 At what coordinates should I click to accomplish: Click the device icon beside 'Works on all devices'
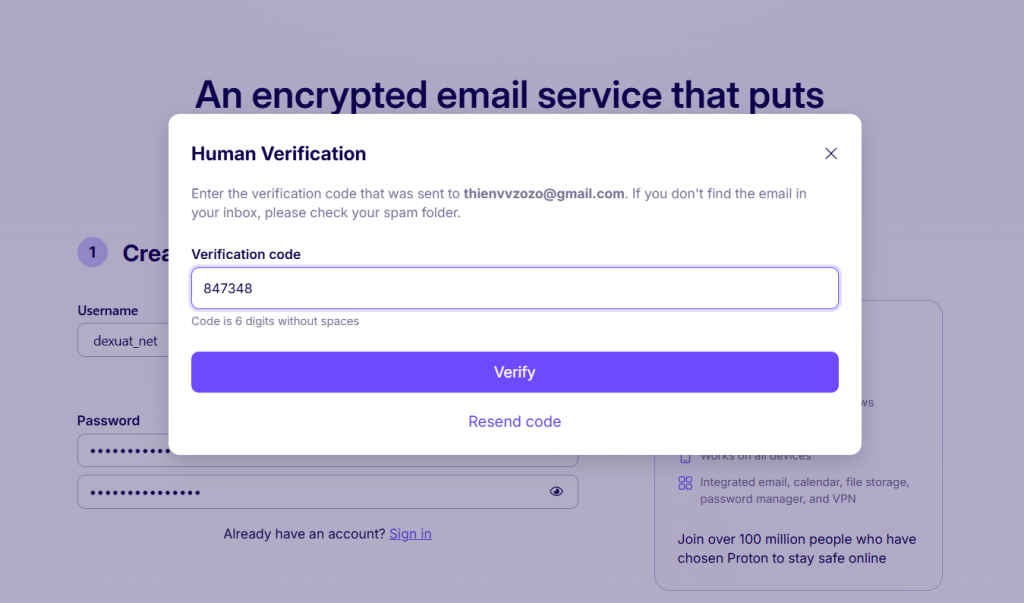click(x=685, y=457)
